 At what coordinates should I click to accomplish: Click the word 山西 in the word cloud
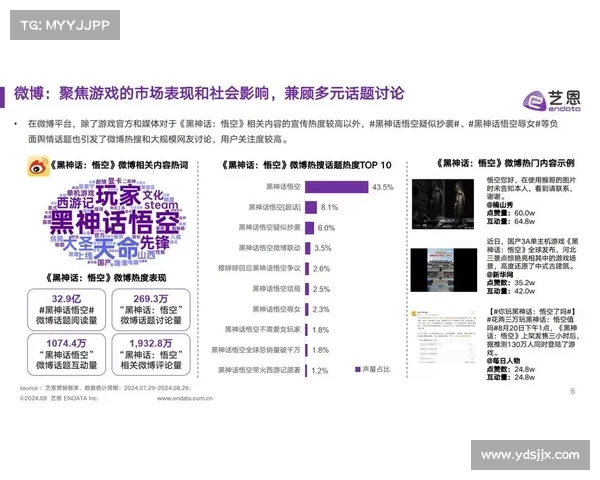tap(147, 255)
